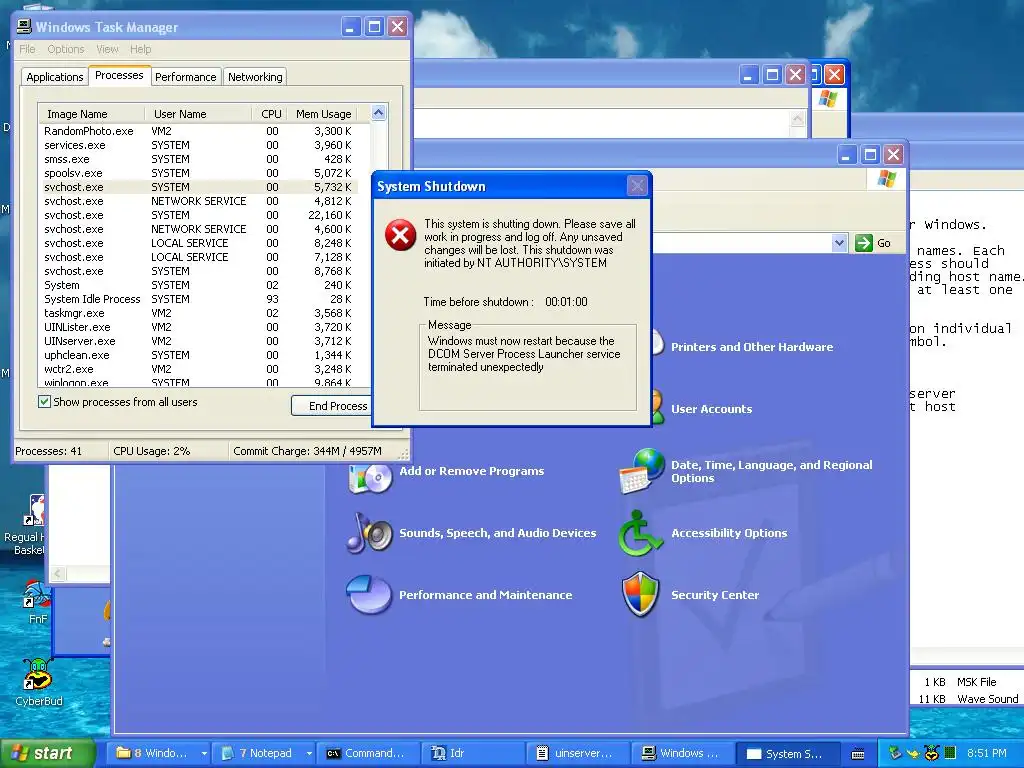Expand the Windows Explorer taskbar group
This screenshot has width=1024, height=768.
[204, 754]
